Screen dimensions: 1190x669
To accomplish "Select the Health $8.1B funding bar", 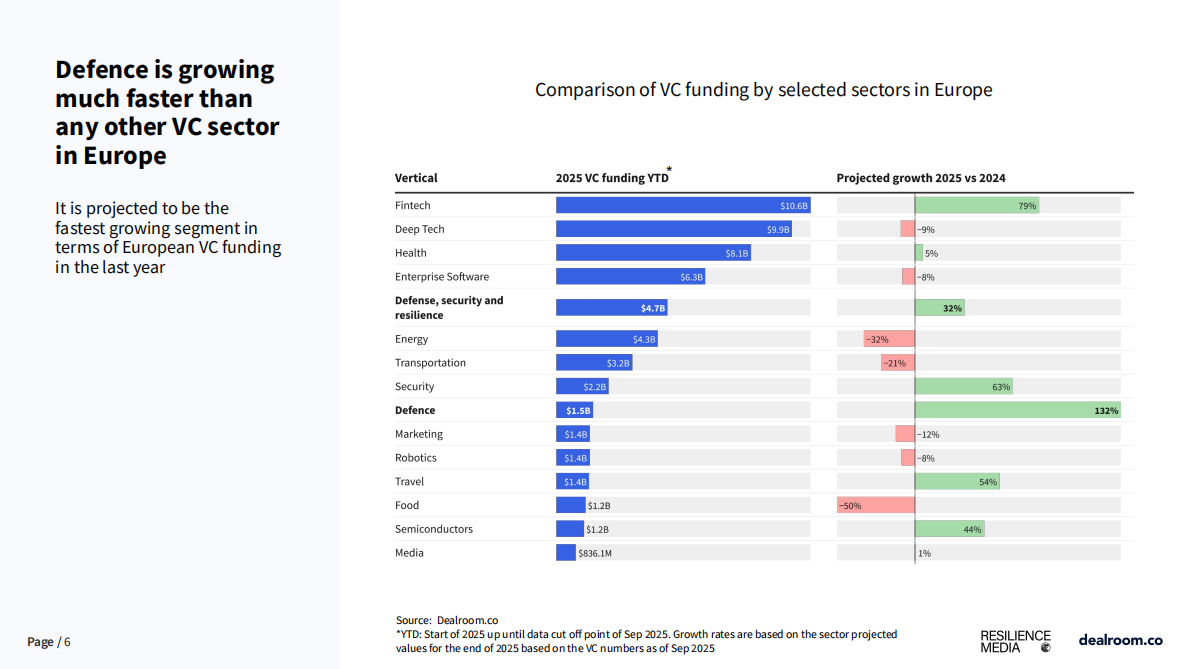I will coord(653,253).
